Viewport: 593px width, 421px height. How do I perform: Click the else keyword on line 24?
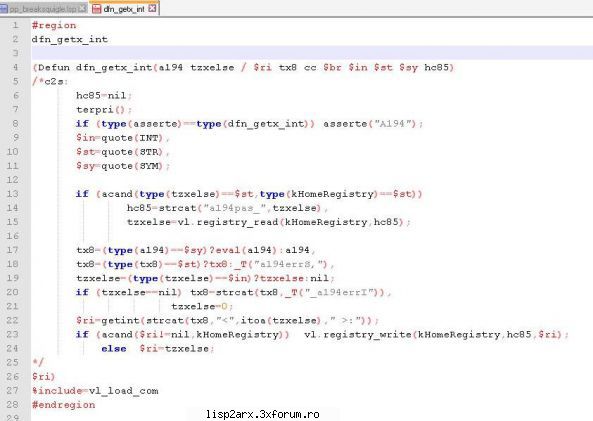114,348
